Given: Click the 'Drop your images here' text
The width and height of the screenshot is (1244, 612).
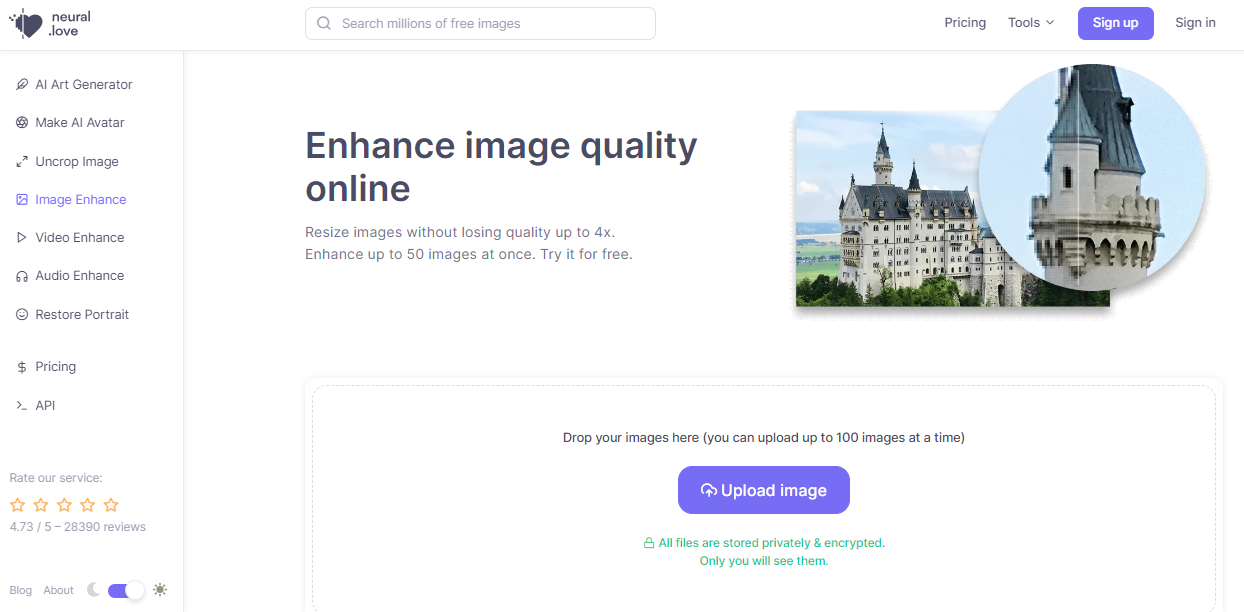Looking at the screenshot, I should pyautogui.click(x=764, y=438).
